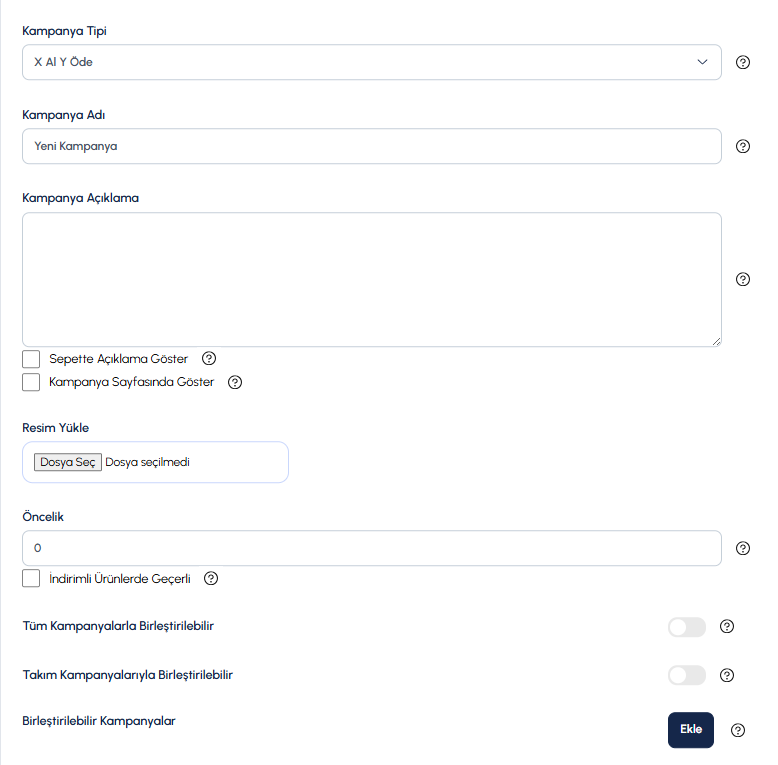The image size is (778, 765).
Task: Click help icon for Takım Kampanyalarıyla Birleştirilebilir
Action: click(x=726, y=675)
